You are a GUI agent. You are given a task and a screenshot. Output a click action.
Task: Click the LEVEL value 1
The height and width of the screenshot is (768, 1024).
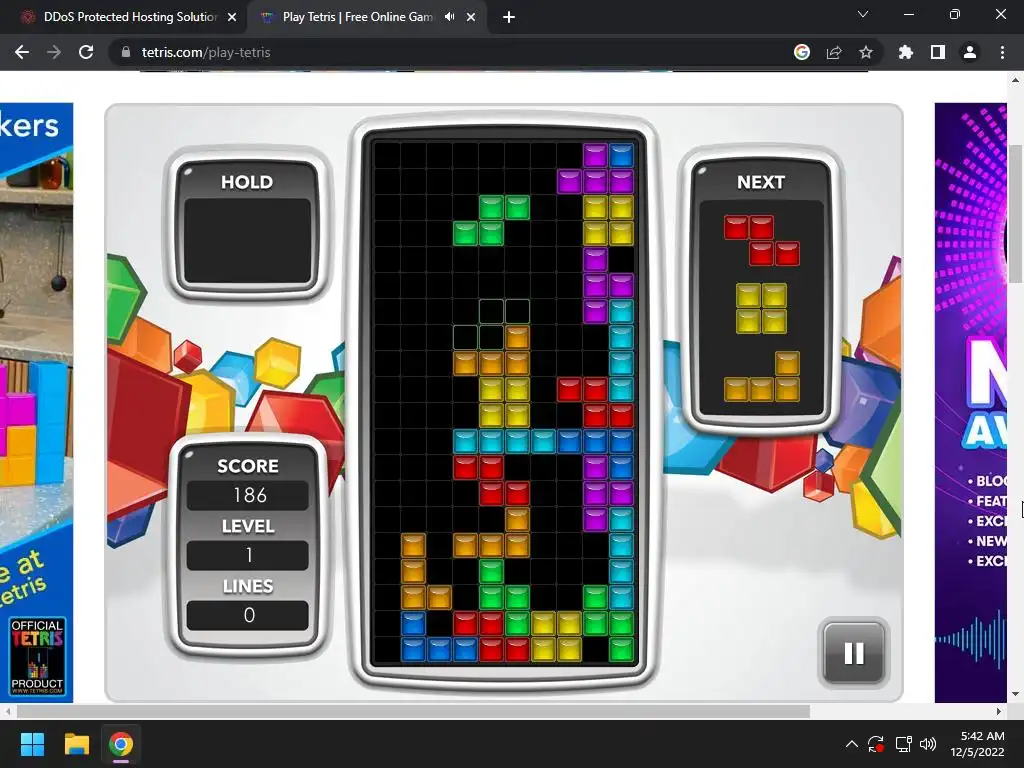(x=248, y=555)
